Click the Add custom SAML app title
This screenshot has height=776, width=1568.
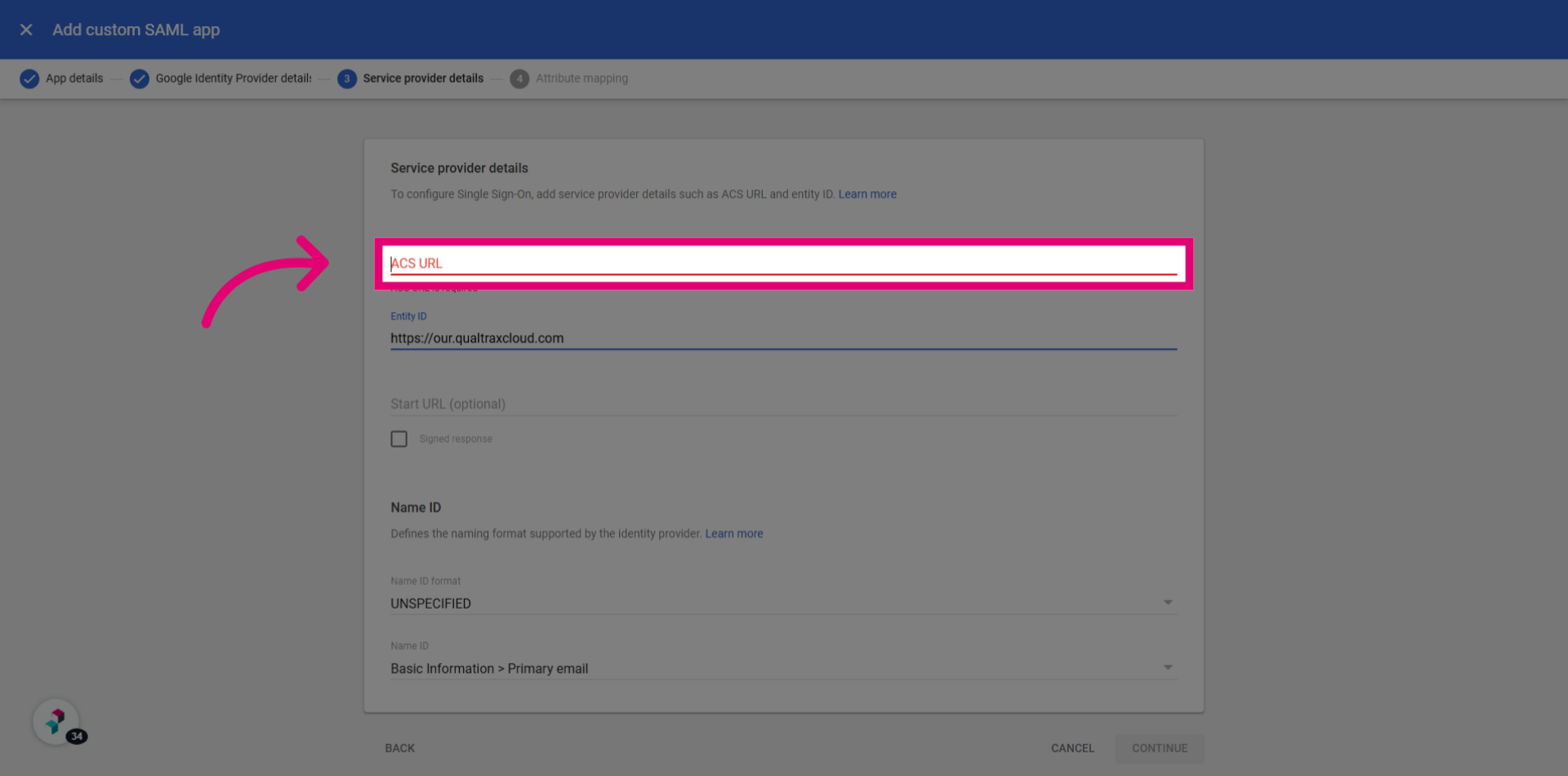[x=136, y=29]
